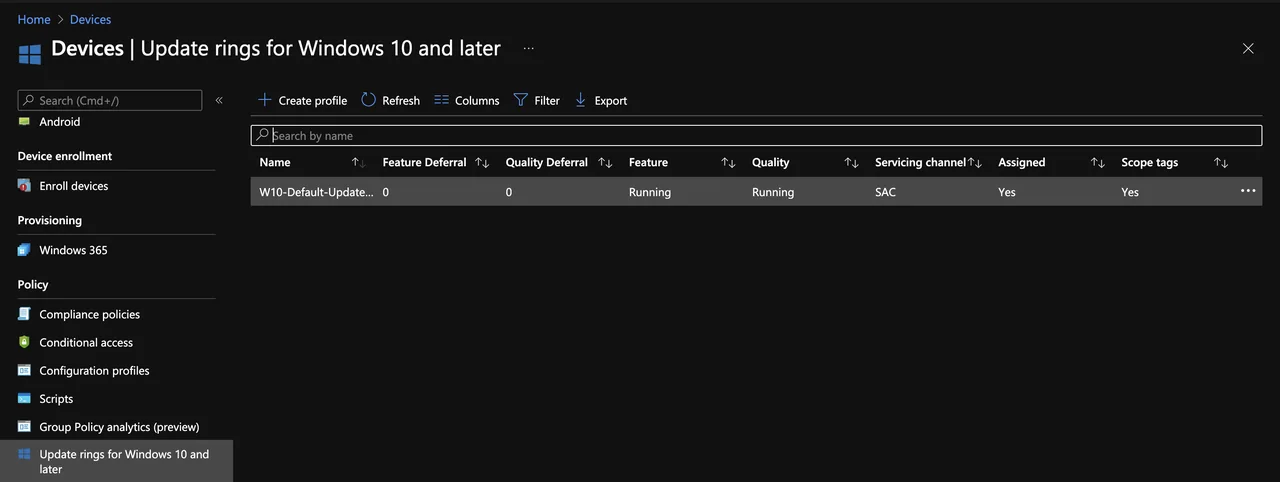Open the ellipsis menu beside the page title

coord(528,48)
